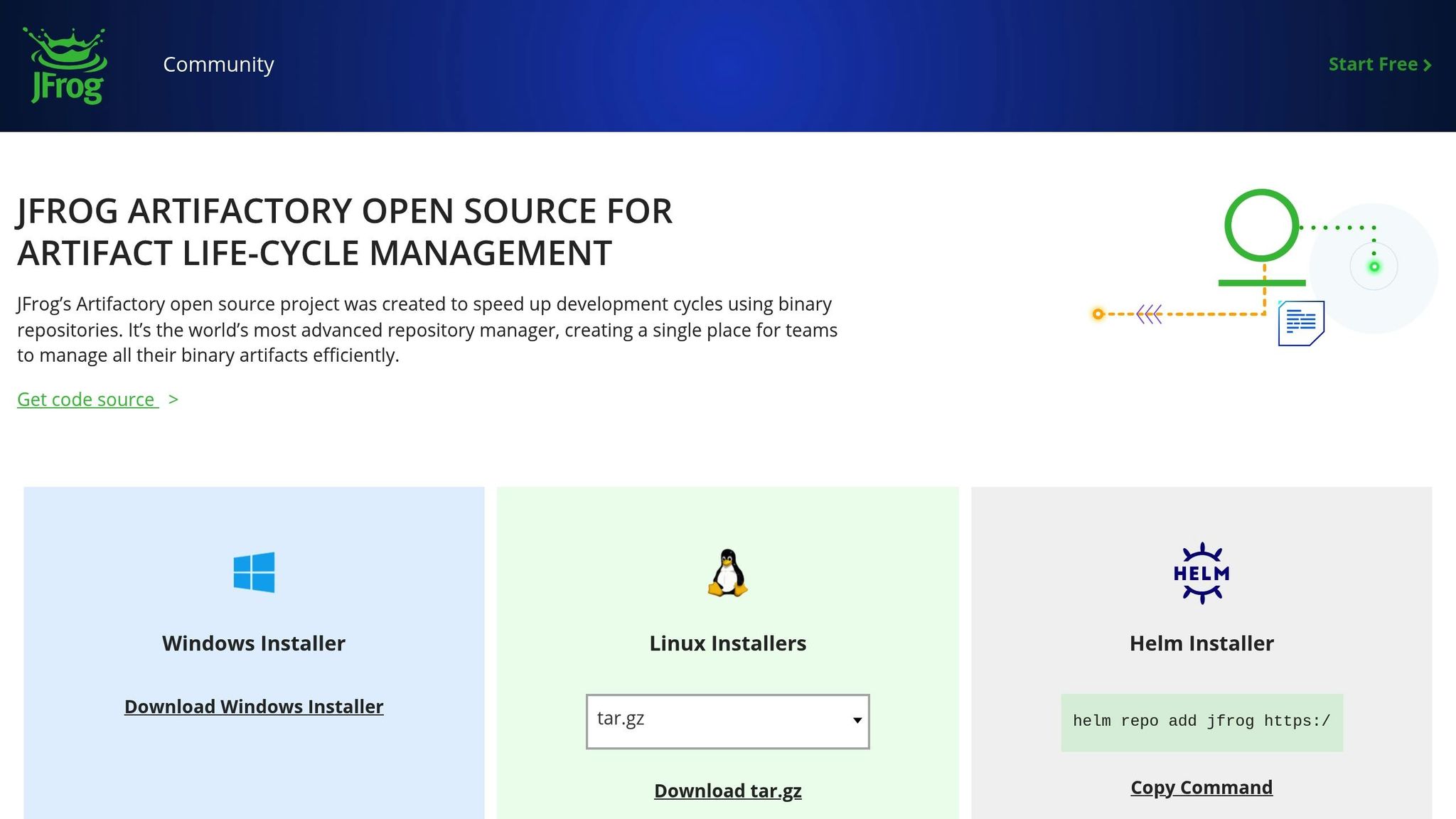Click Download Windows Installer
The image size is (1456, 819).
click(x=254, y=706)
